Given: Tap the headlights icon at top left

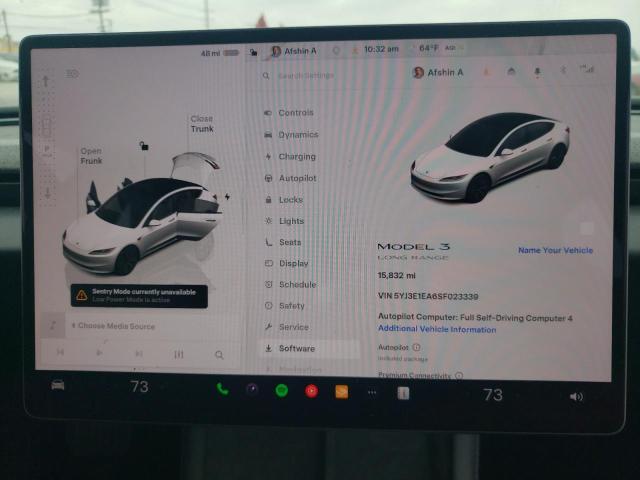Looking at the screenshot, I should pyautogui.click(x=72, y=74).
